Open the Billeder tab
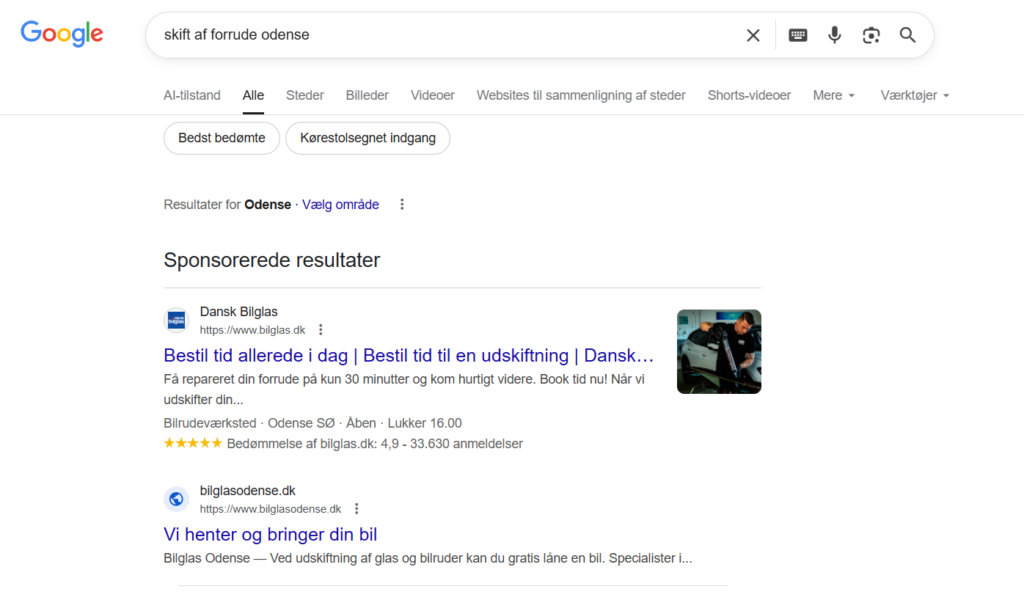This screenshot has width=1024, height=600. tap(367, 95)
